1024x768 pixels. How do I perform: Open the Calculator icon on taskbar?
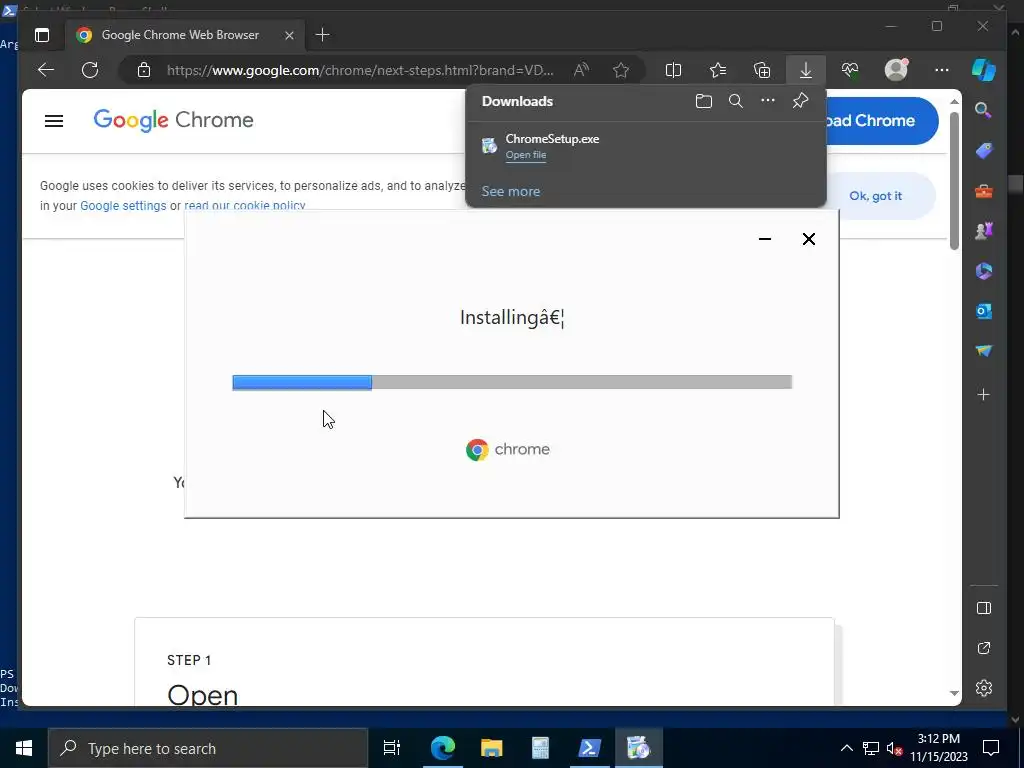pos(540,748)
